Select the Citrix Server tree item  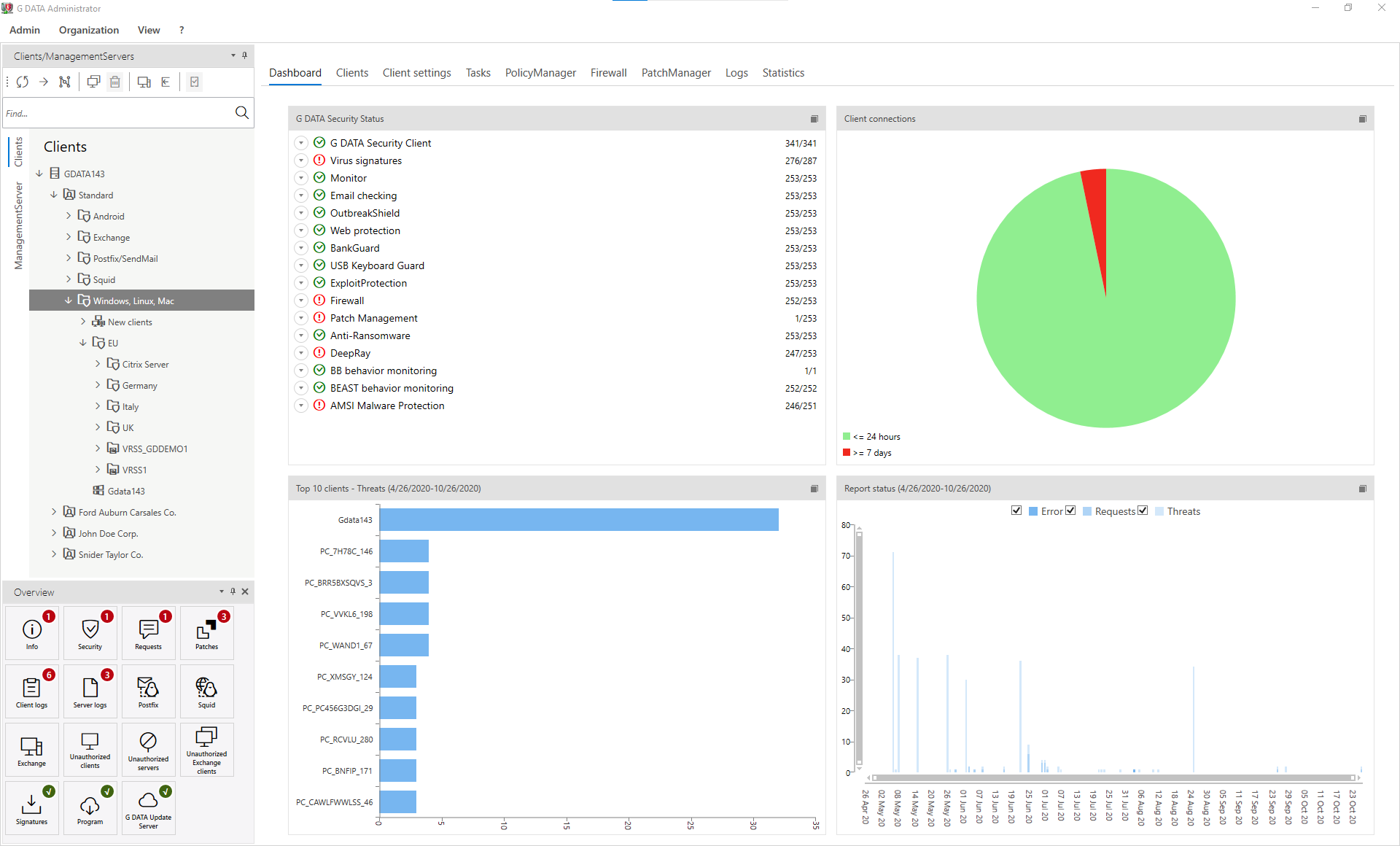tap(145, 364)
